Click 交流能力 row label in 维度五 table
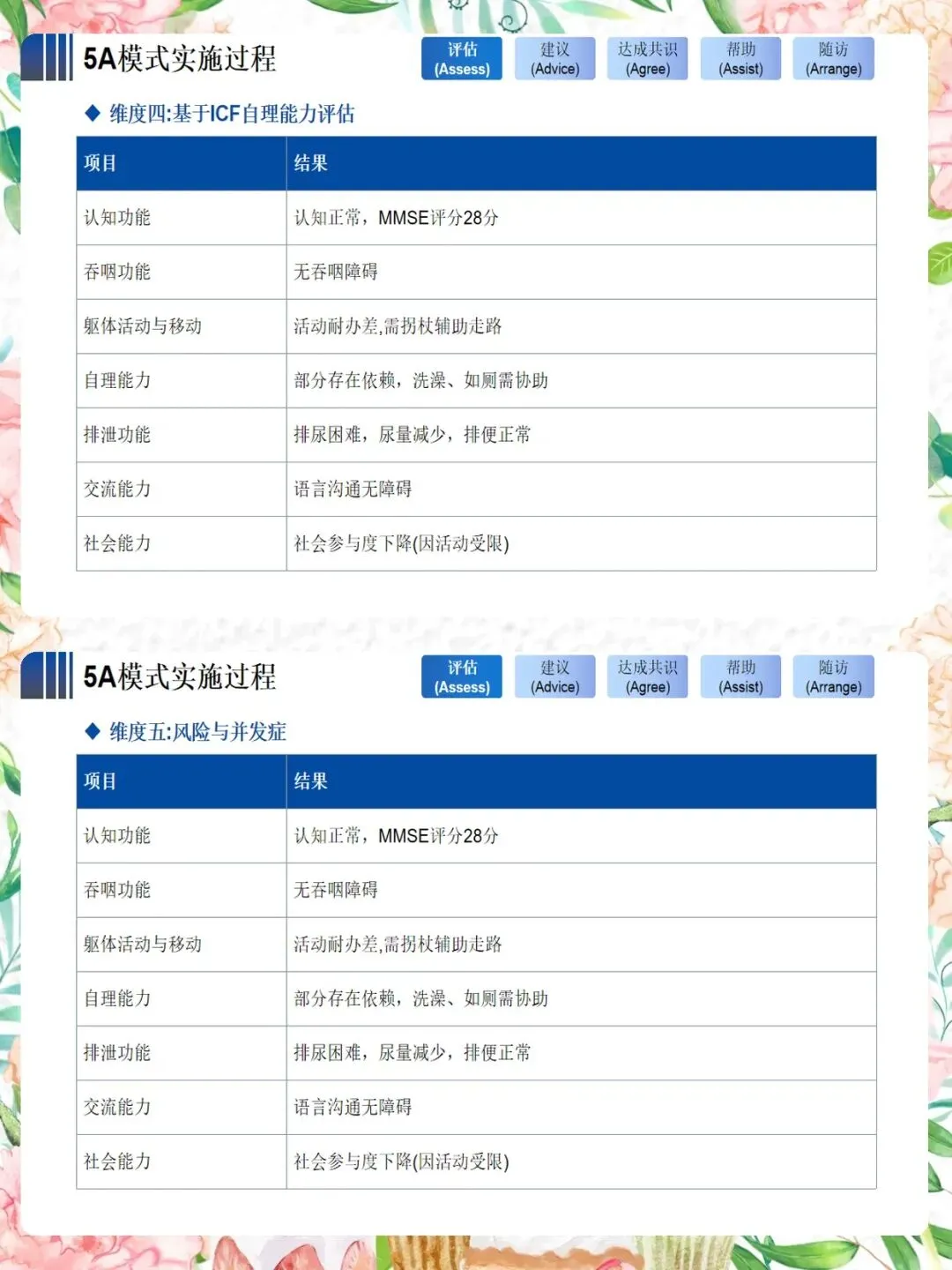Image resolution: width=952 pixels, height=1270 pixels. click(x=117, y=1107)
